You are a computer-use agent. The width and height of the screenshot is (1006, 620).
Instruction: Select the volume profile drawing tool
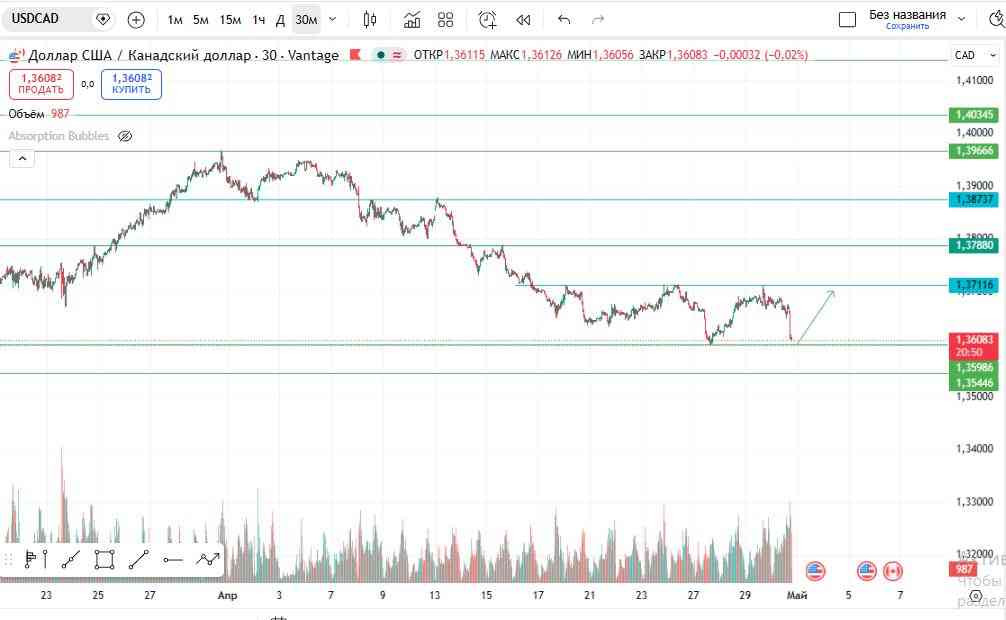pyautogui.click(x=36, y=560)
